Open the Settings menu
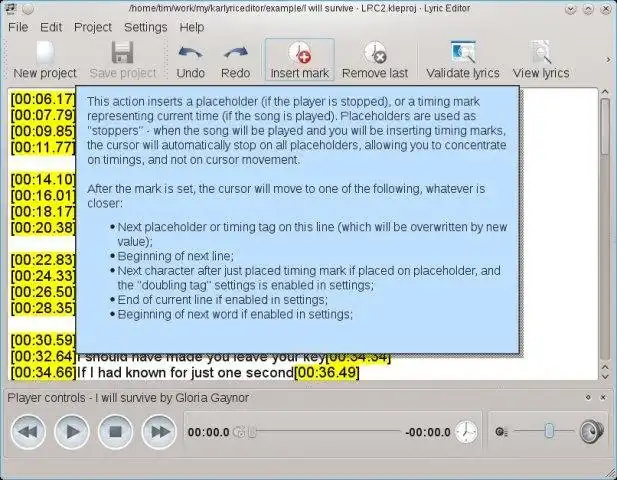This screenshot has width=617, height=480. pos(146,27)
